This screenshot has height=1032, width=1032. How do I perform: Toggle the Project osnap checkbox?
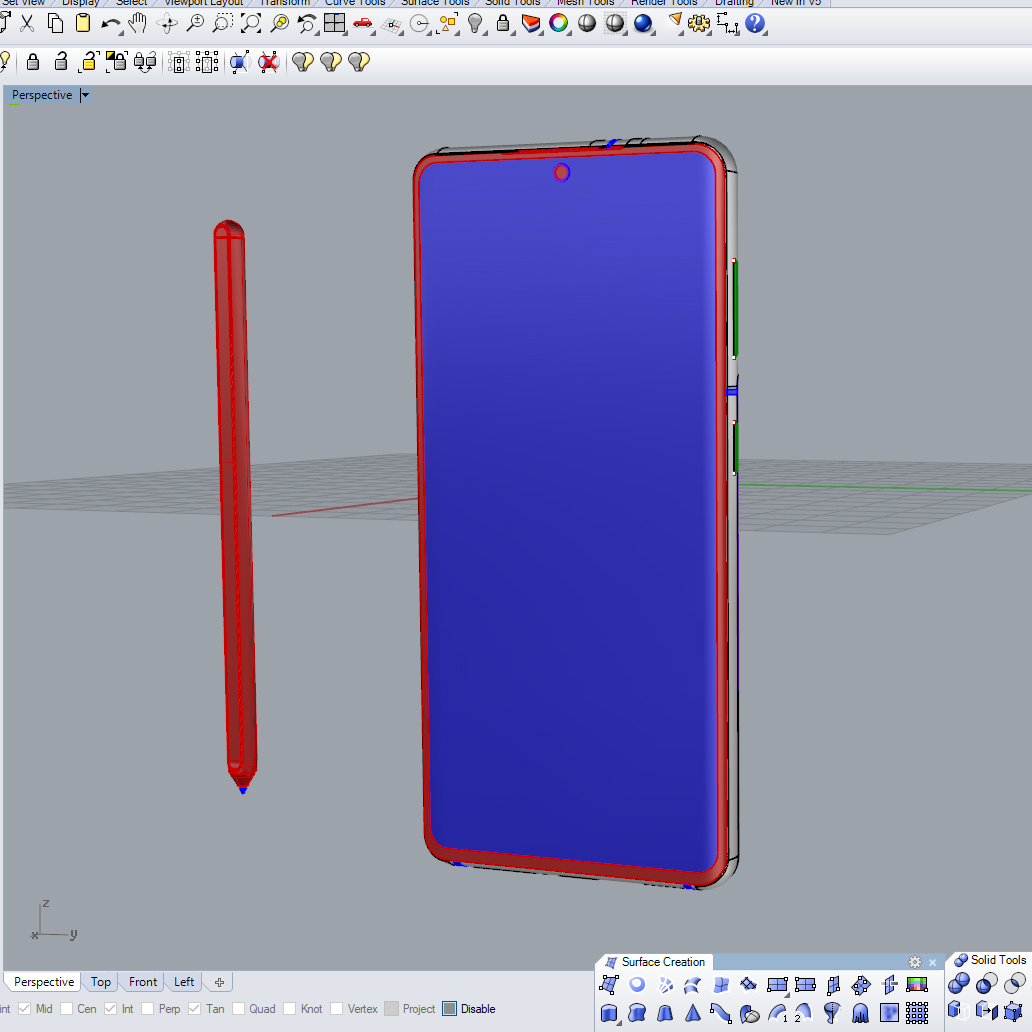pos(392,1009)
